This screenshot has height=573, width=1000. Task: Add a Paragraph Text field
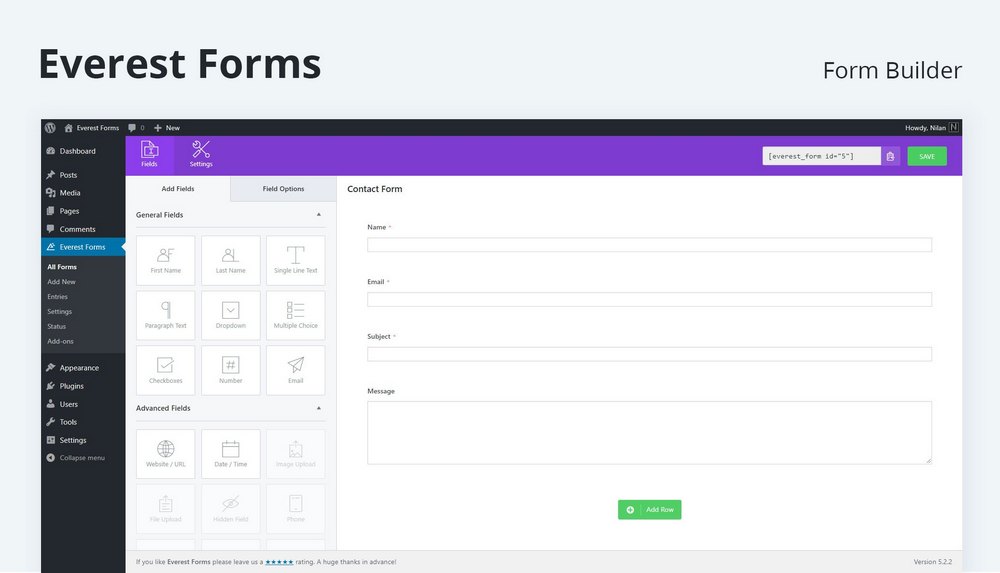(x=165, y=315)
